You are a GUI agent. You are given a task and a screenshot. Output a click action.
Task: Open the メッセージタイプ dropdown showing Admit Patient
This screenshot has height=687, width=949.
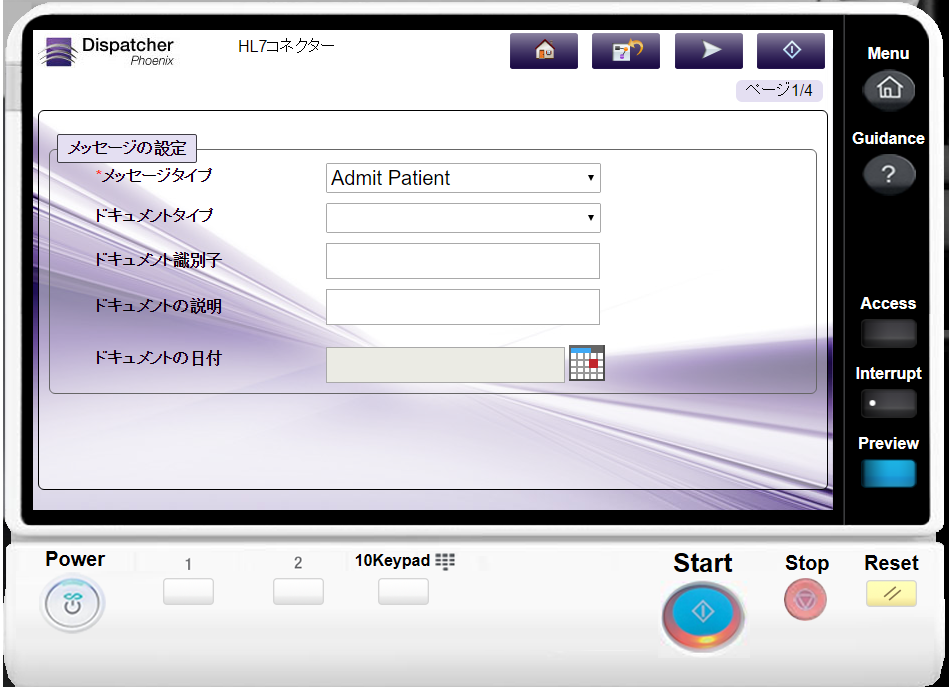[x=463, y=179]
